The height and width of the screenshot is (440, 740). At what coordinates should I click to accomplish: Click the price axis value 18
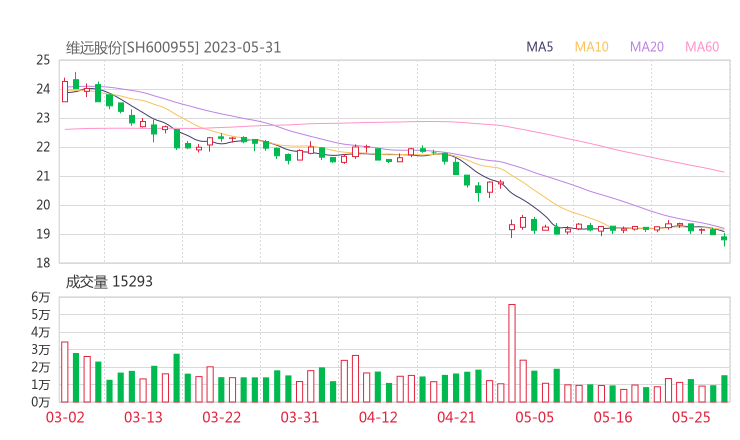43,263
